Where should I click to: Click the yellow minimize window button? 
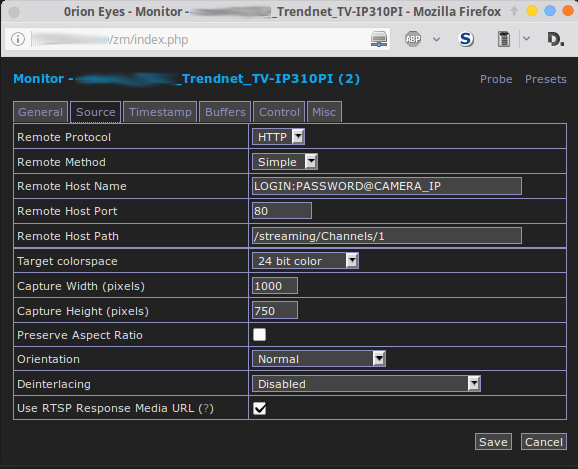coord(532,11)
